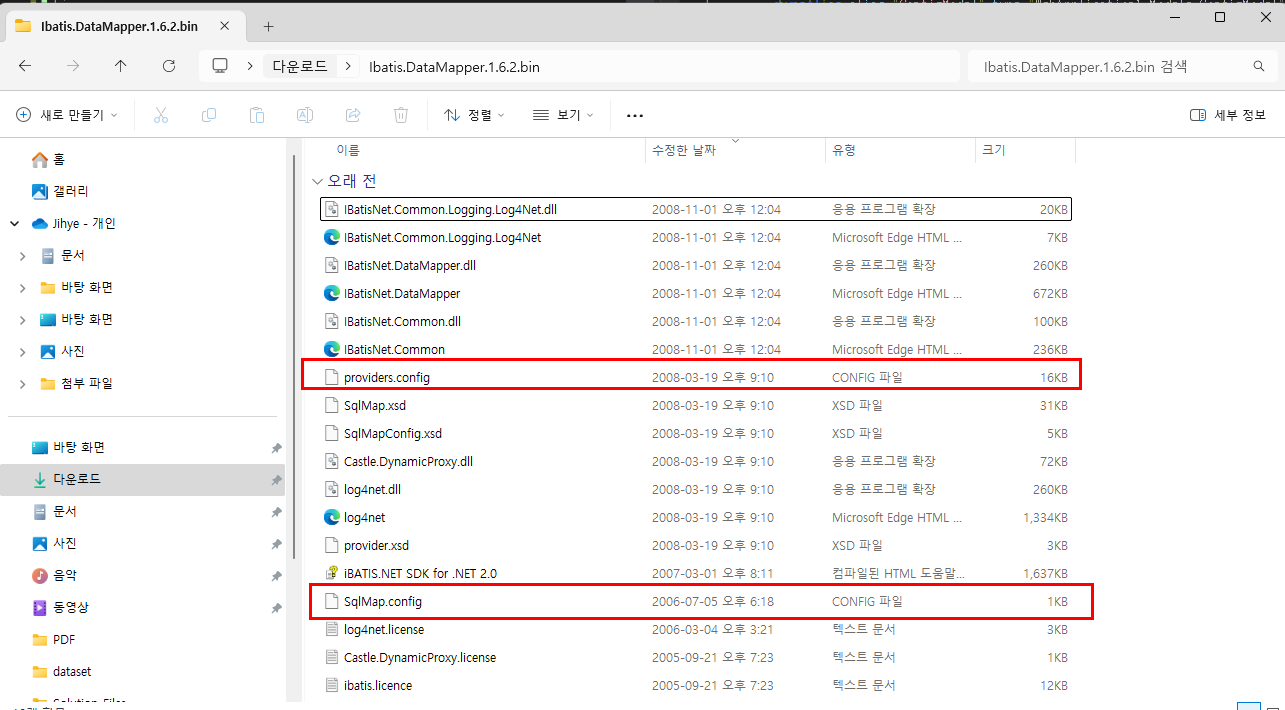Select SqlMap.xsd file
The image size is (1285, 710).
coord(697,406)
